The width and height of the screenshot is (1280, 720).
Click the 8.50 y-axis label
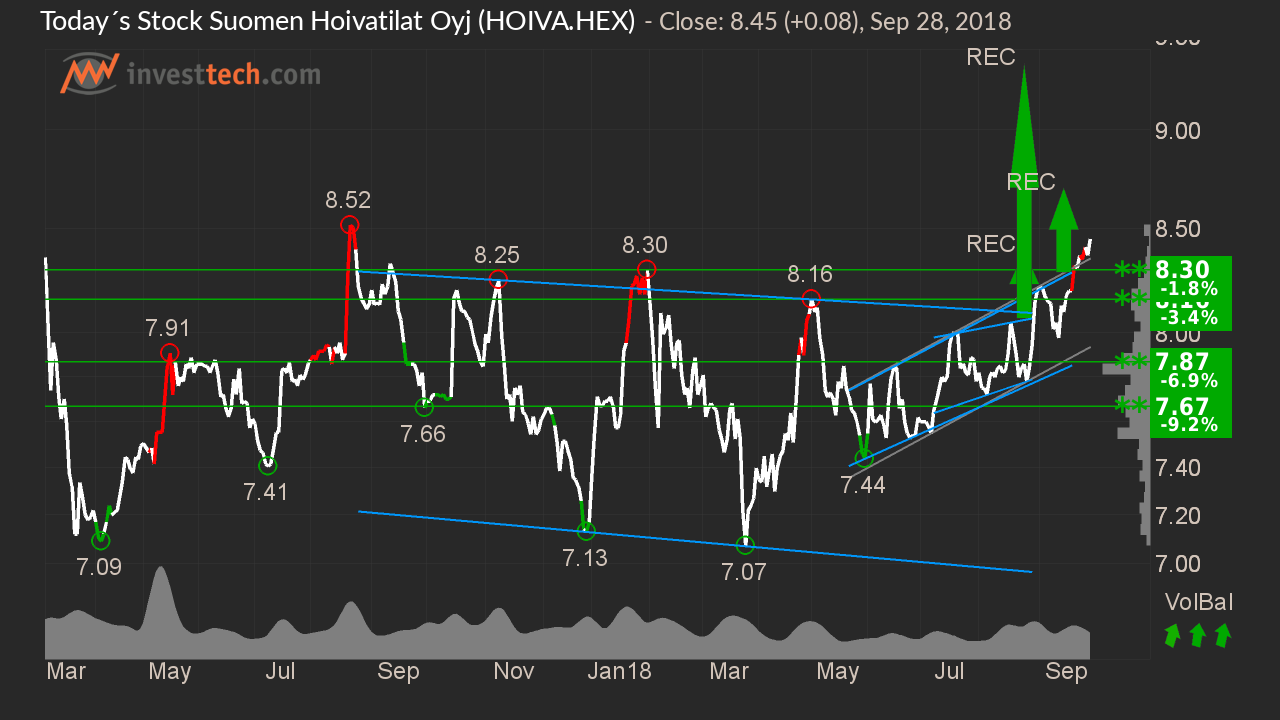point(1178,229)
